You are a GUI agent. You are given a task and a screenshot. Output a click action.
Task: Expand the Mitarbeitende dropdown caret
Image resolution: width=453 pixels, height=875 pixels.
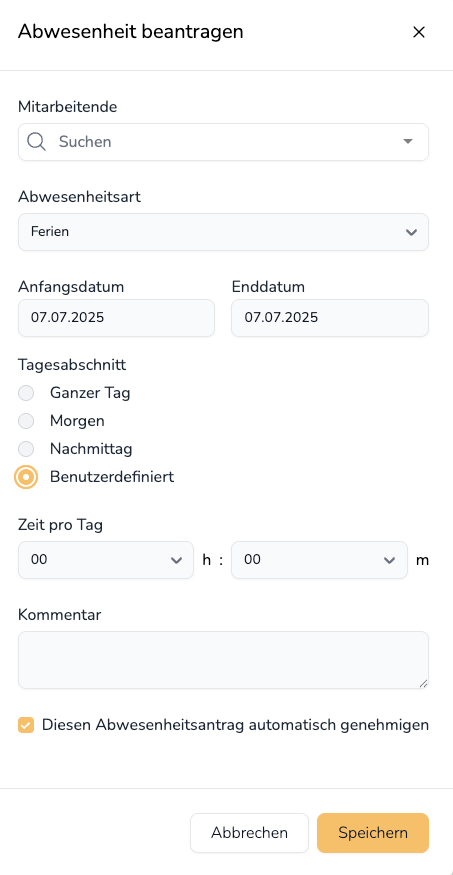tap(408, 142)
